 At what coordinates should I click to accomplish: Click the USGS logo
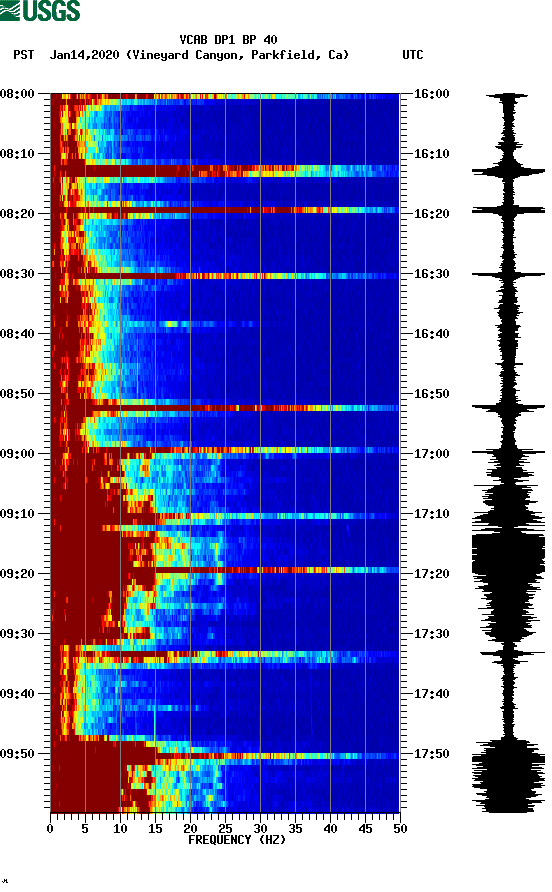(40, 10)
